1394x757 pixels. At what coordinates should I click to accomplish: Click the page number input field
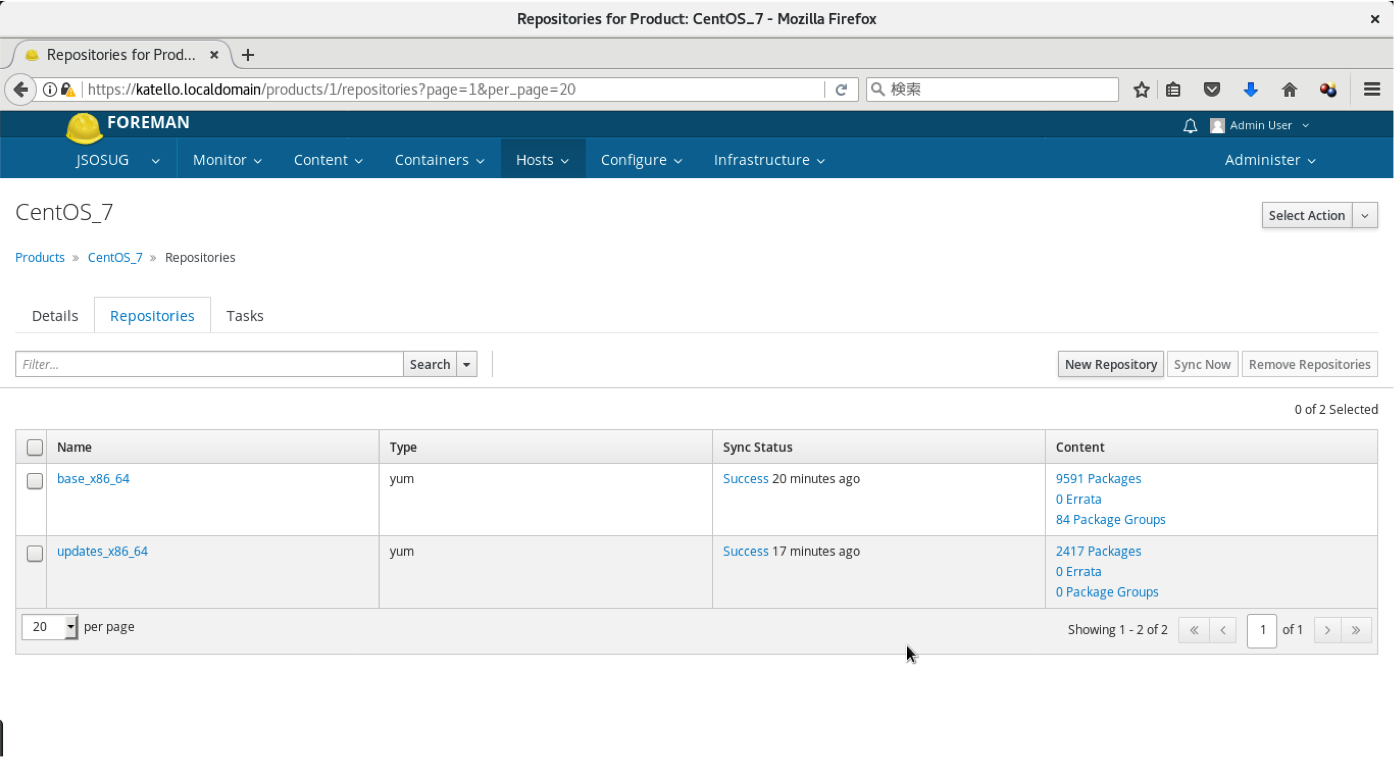(1262, 630)
